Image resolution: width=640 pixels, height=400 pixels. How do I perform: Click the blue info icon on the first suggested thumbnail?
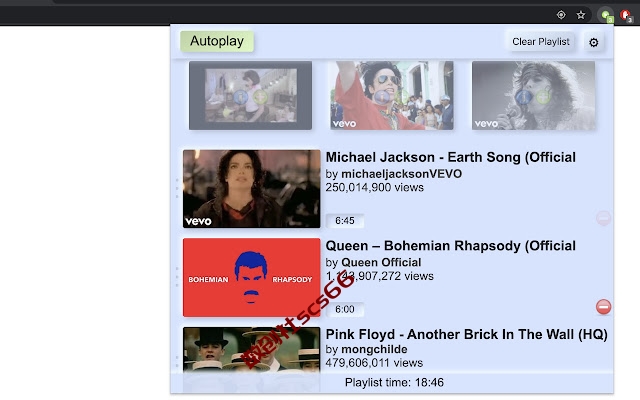pos(240,97)
